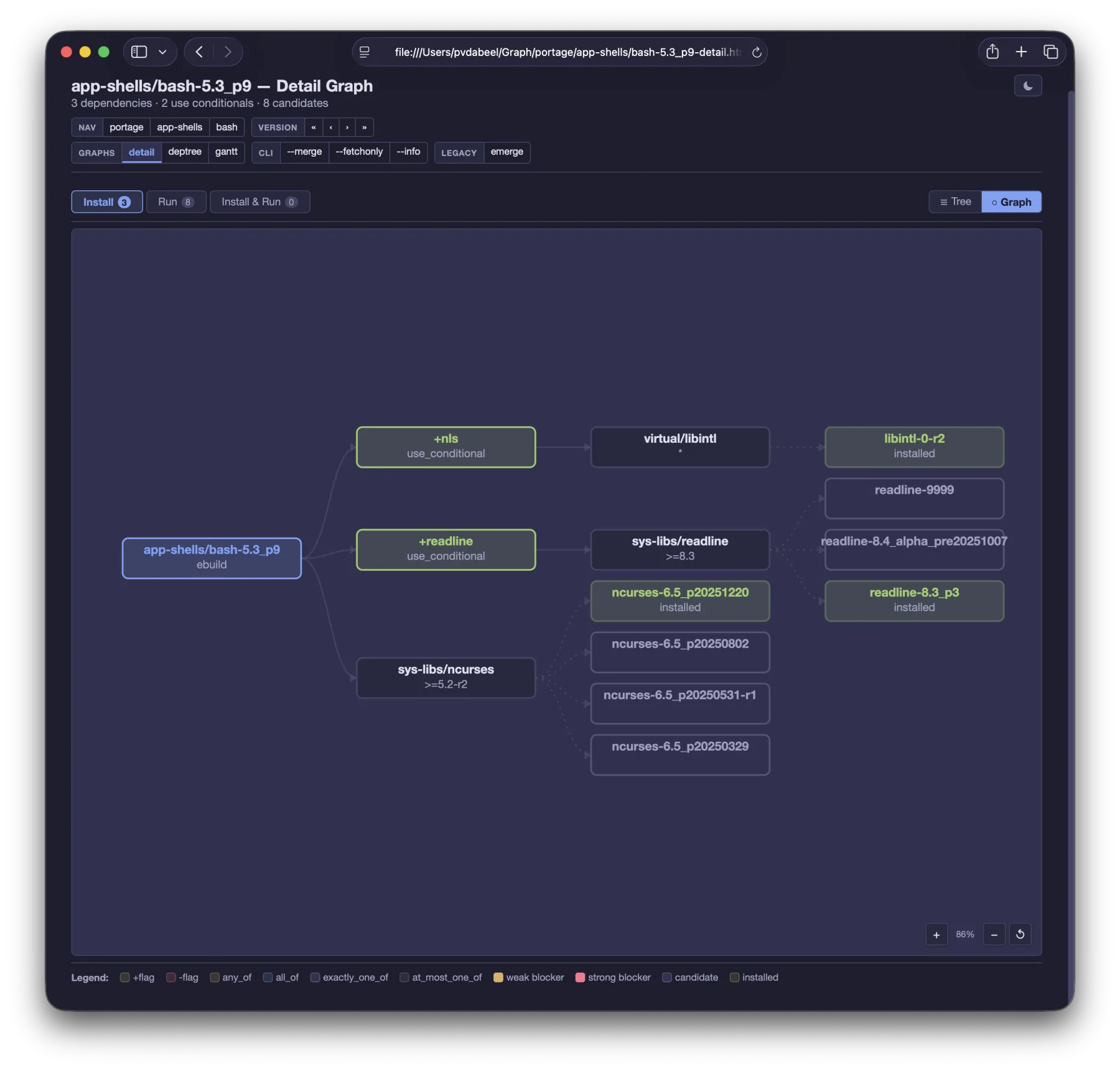Click the sys-libs/ncurses dependency node
1120x1071 pixels.
coord(446,677)
